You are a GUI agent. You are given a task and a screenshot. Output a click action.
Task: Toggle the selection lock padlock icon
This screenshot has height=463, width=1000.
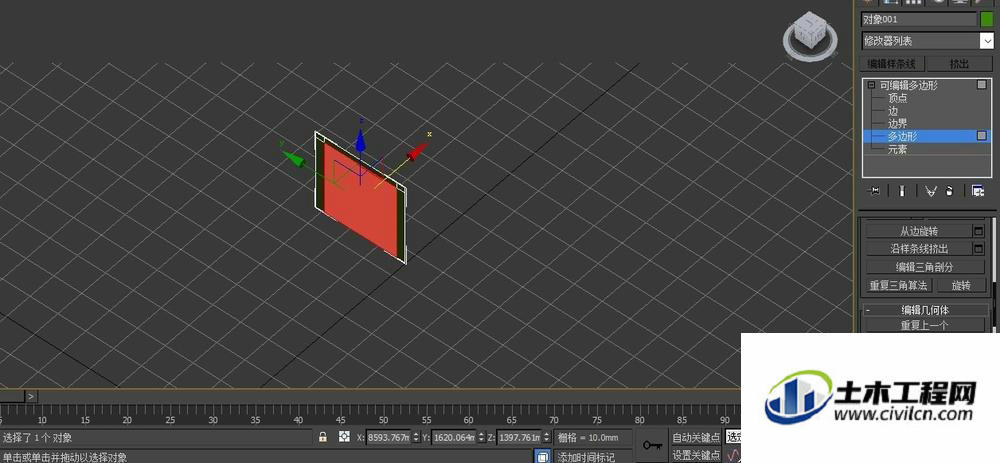coord(323,437)
